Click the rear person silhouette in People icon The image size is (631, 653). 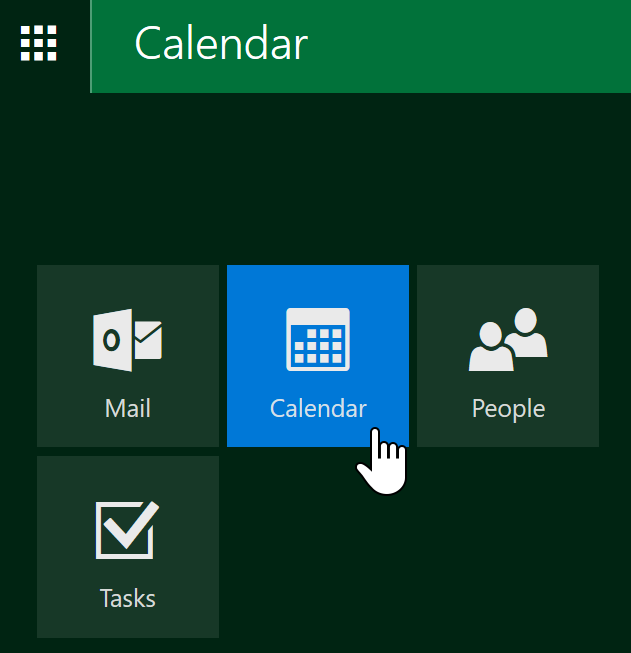pos(527,332)
